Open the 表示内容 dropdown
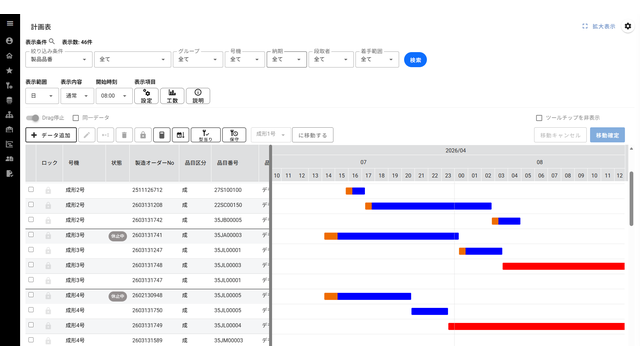Viewport: 640px width, 360px height. coord(76,96)
